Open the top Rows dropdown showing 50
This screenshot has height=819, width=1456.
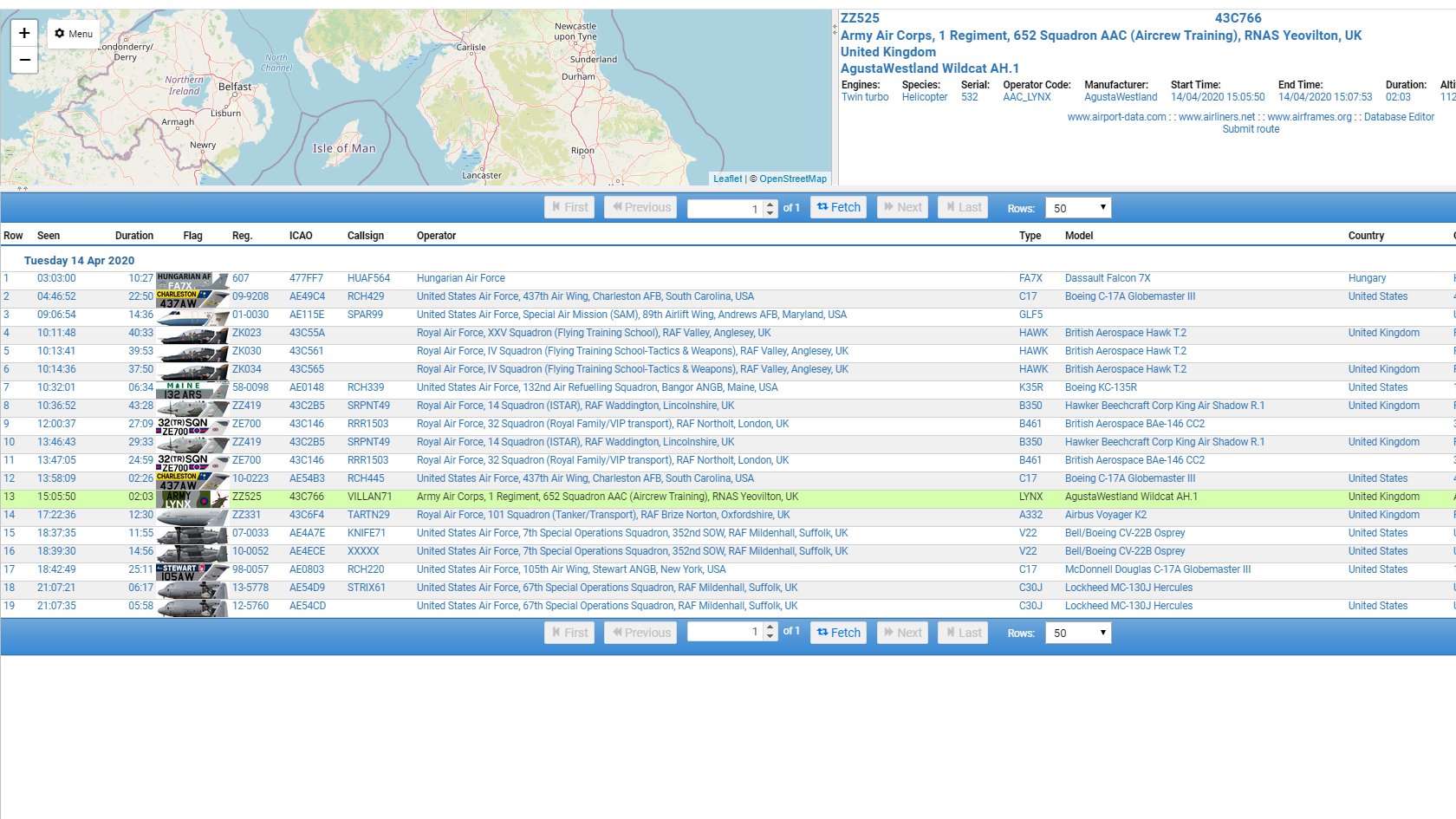point(1078,208)
